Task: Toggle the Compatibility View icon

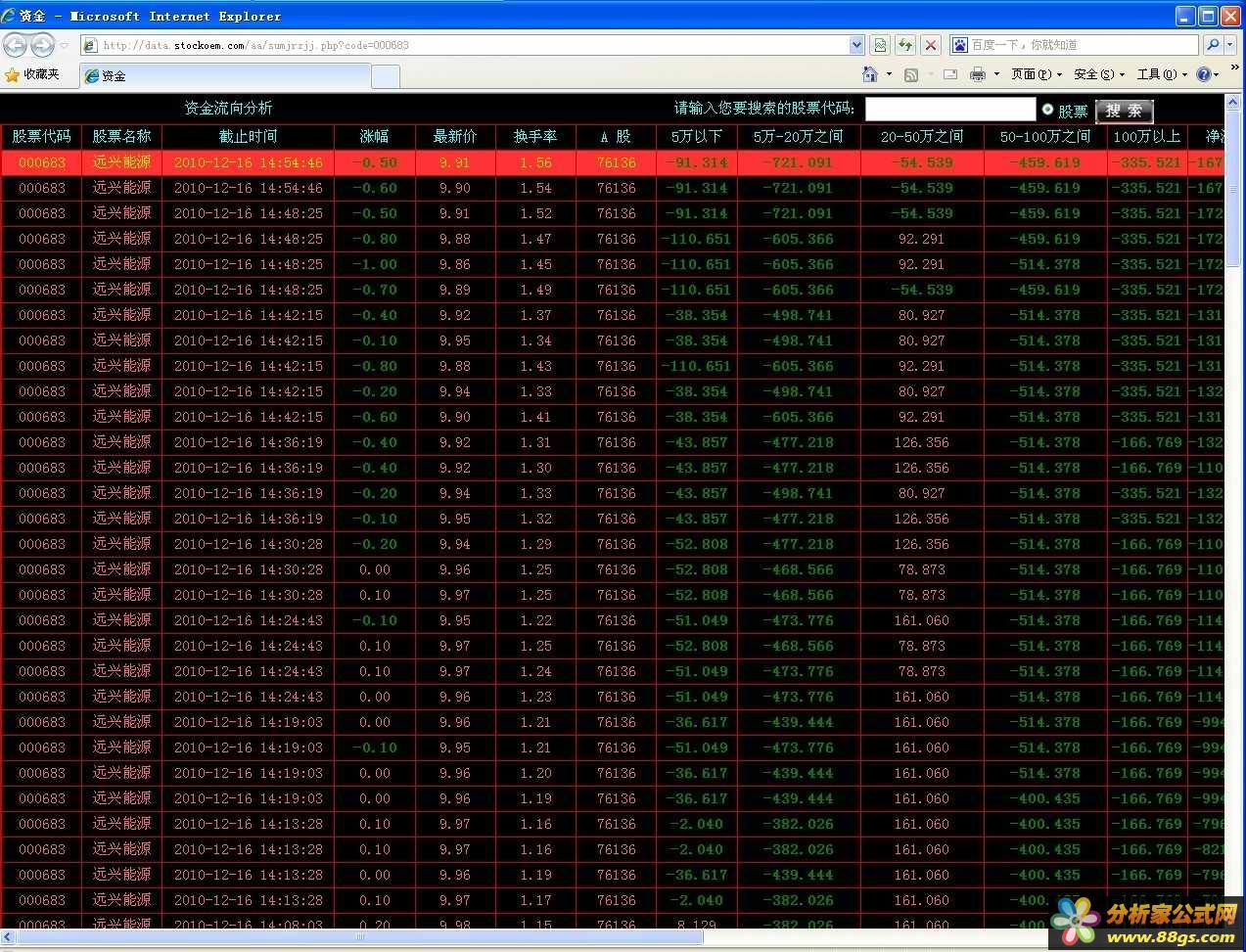Action: pos(880,45)
